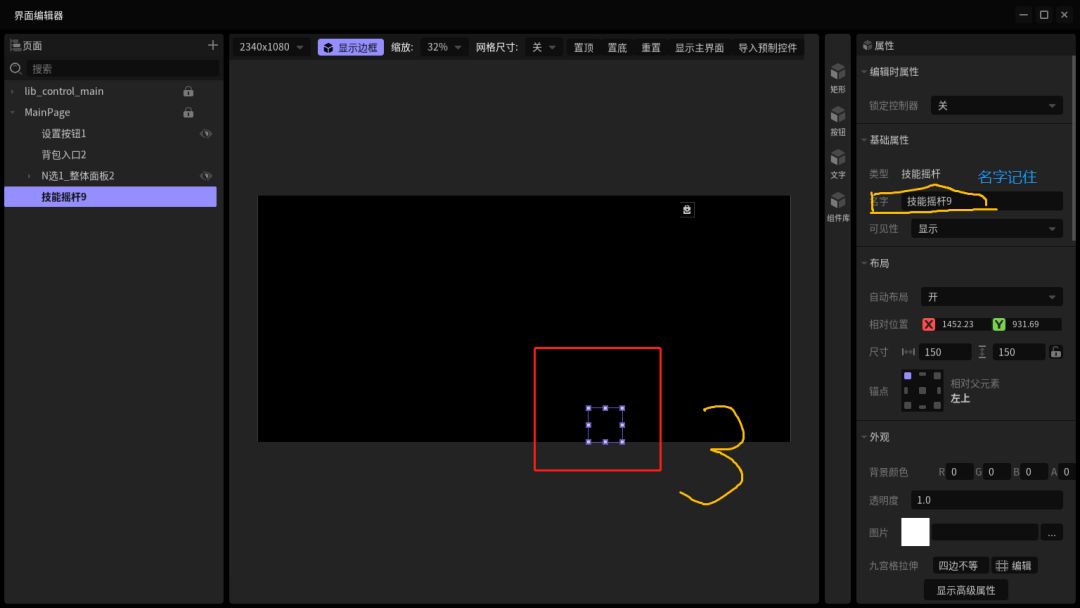Select 设置按钮1 in the page tree
Screen dimensions: 1080x608
[x=63, y=134]
